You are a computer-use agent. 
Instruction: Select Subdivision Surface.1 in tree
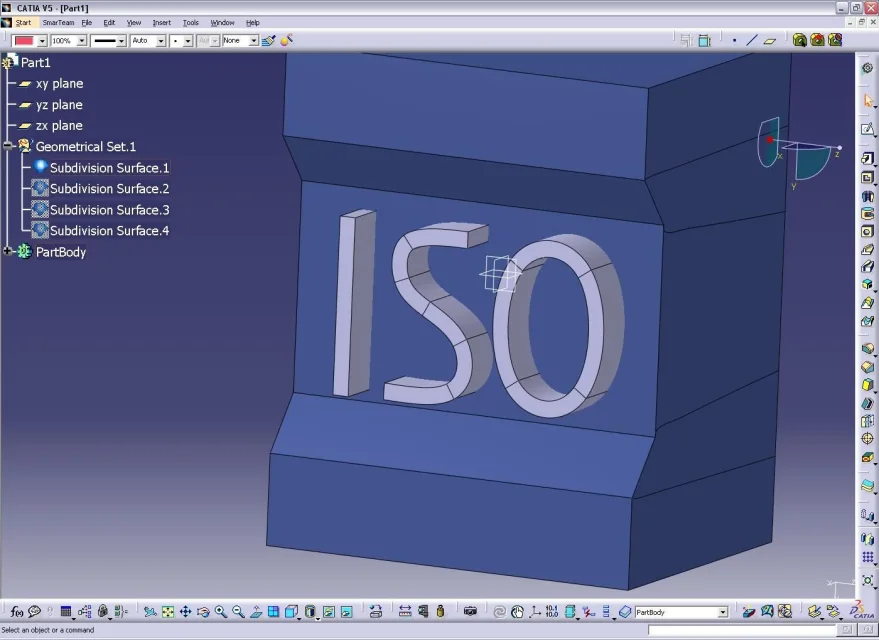coord(109,168)
